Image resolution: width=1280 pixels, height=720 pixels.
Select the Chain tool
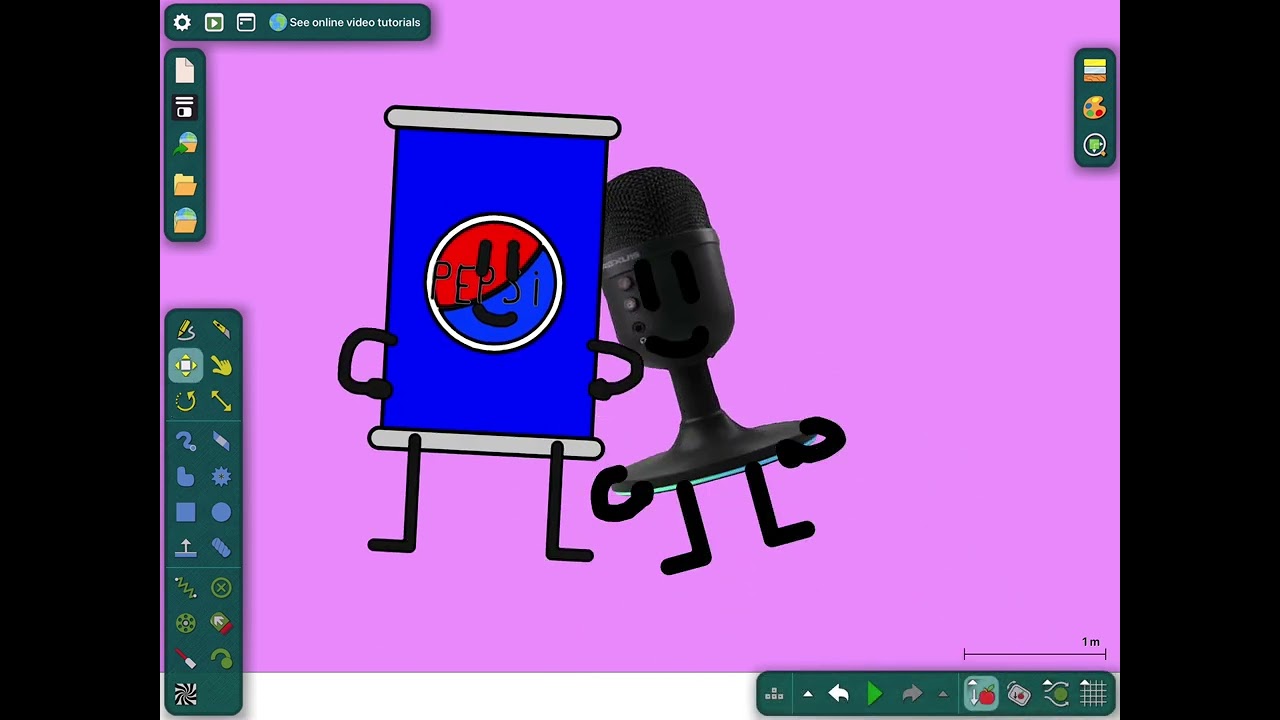(x=221, y=548)
